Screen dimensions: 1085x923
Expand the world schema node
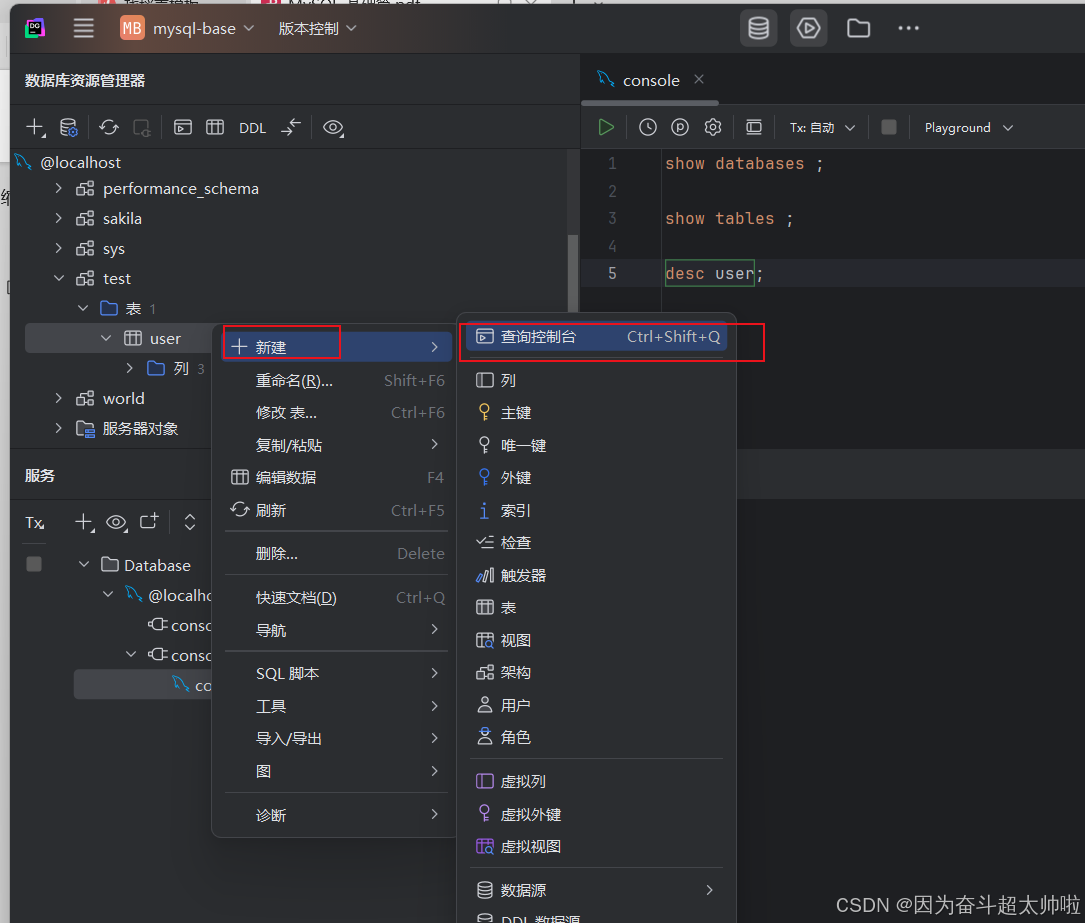pyautogui.click(x=59, y=399)
